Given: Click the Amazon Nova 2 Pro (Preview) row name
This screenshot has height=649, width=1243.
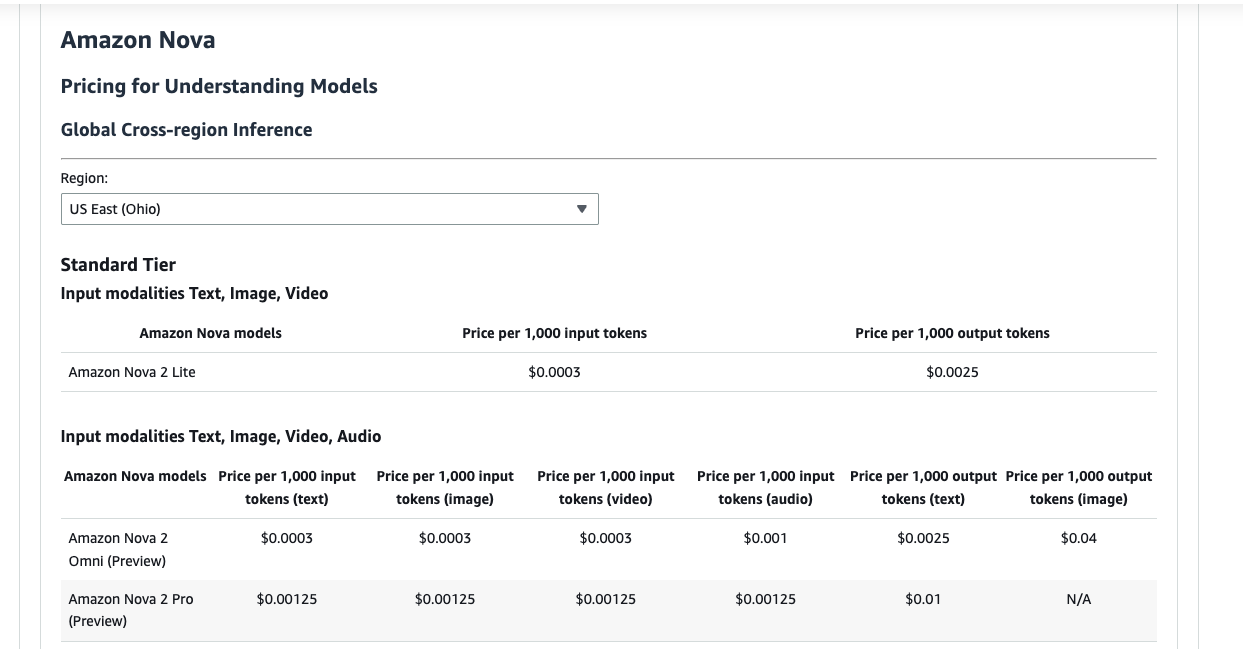Looking at the screenshot, I should pos(131,610).
